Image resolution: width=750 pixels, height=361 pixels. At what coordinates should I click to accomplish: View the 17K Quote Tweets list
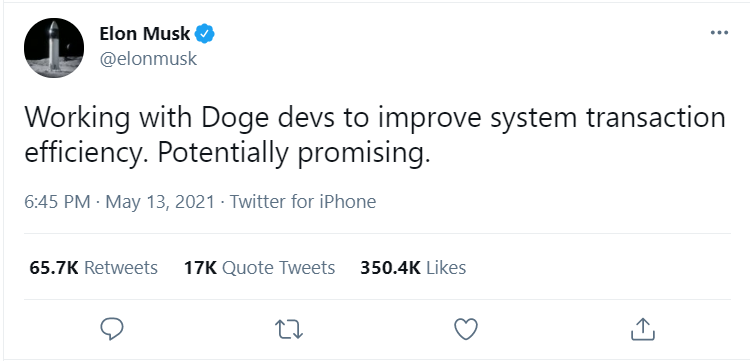[x=259, y=268]
